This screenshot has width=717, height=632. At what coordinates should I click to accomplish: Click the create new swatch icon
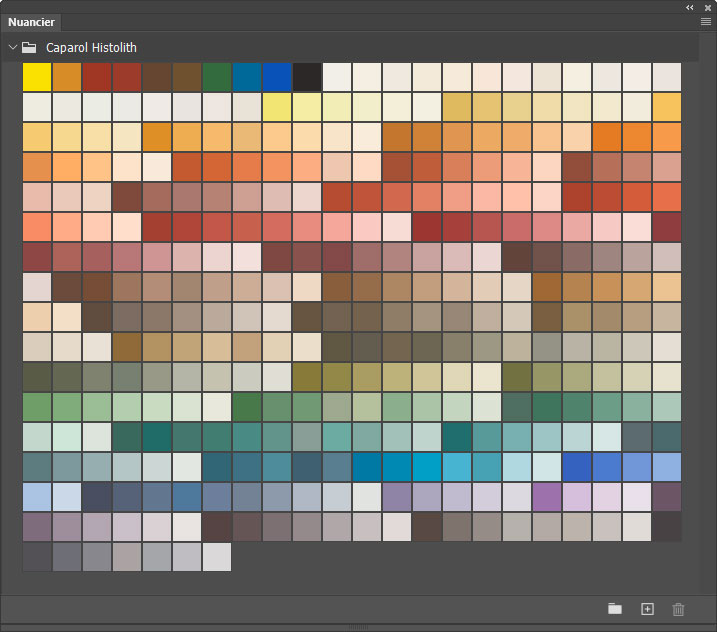[x=647, y=609]
